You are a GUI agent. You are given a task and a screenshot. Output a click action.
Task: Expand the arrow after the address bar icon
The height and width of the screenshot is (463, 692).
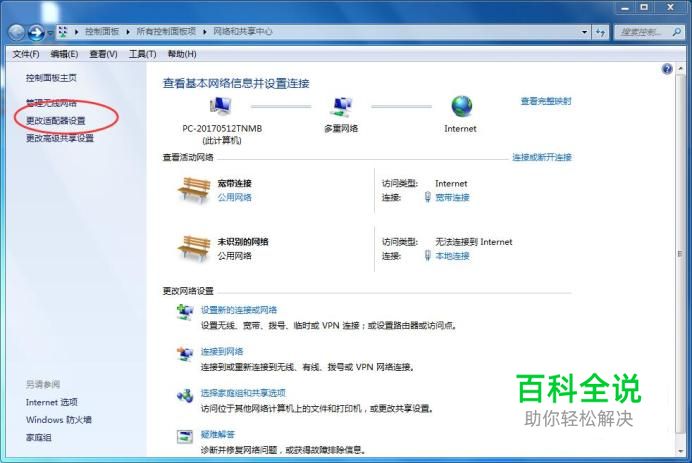[76, 32]
